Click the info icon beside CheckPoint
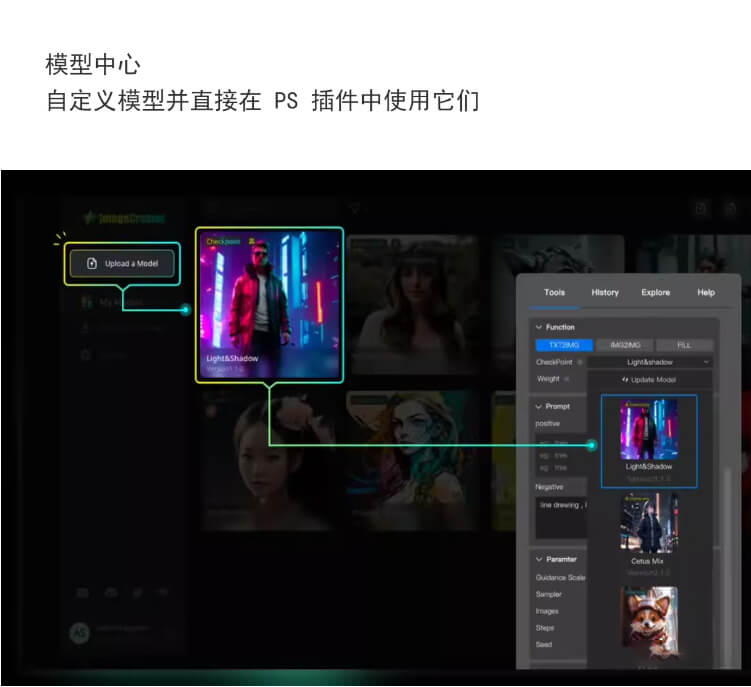The image size is (751, 687). coord(580,362)
